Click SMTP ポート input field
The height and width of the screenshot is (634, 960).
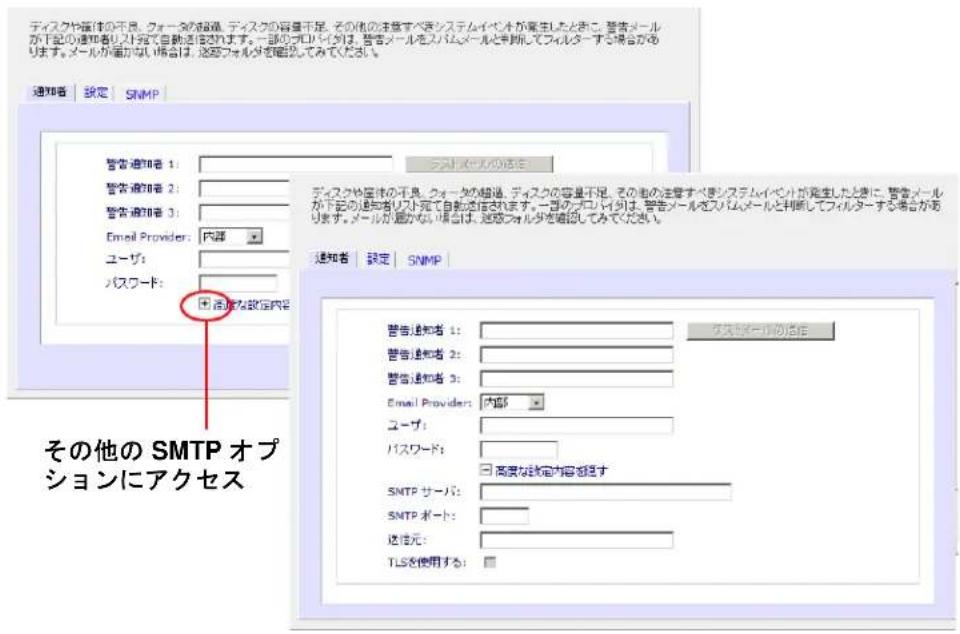[504, 516]
